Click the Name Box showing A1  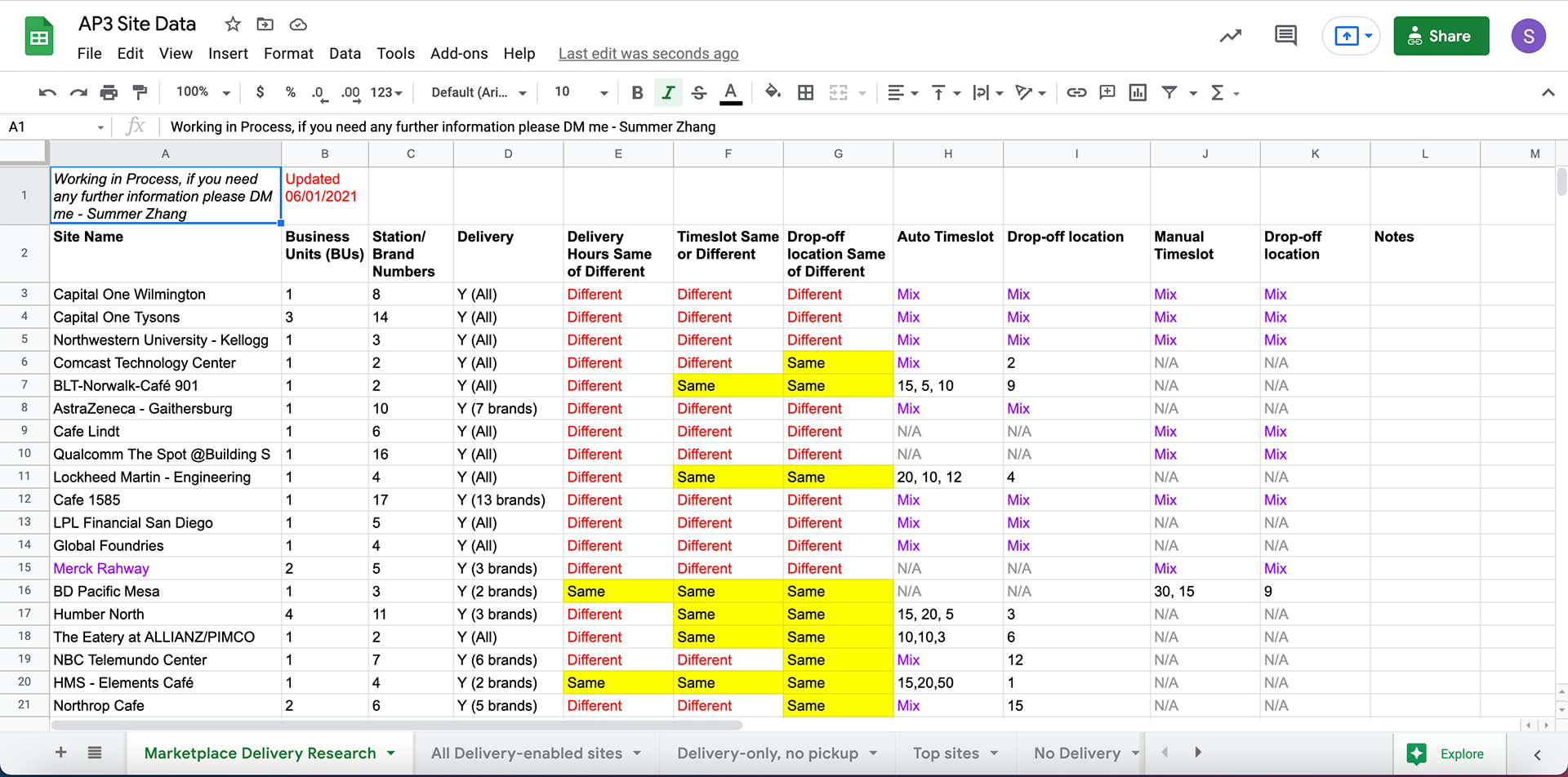point(56,127)
